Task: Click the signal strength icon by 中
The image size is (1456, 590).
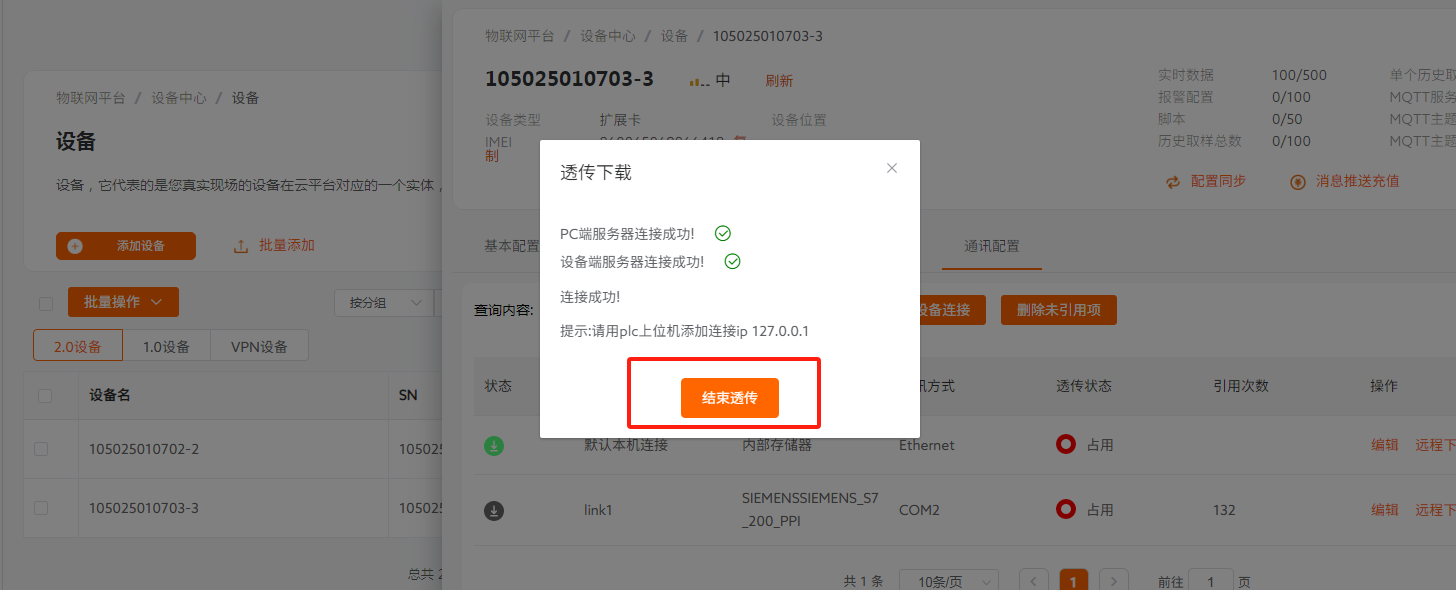Action: (x=699, y=82)
